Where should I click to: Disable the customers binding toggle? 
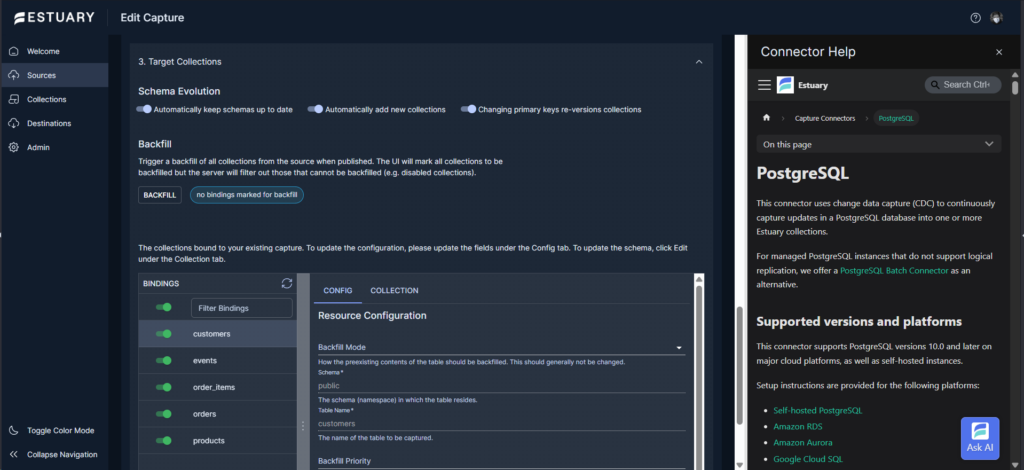164,334
